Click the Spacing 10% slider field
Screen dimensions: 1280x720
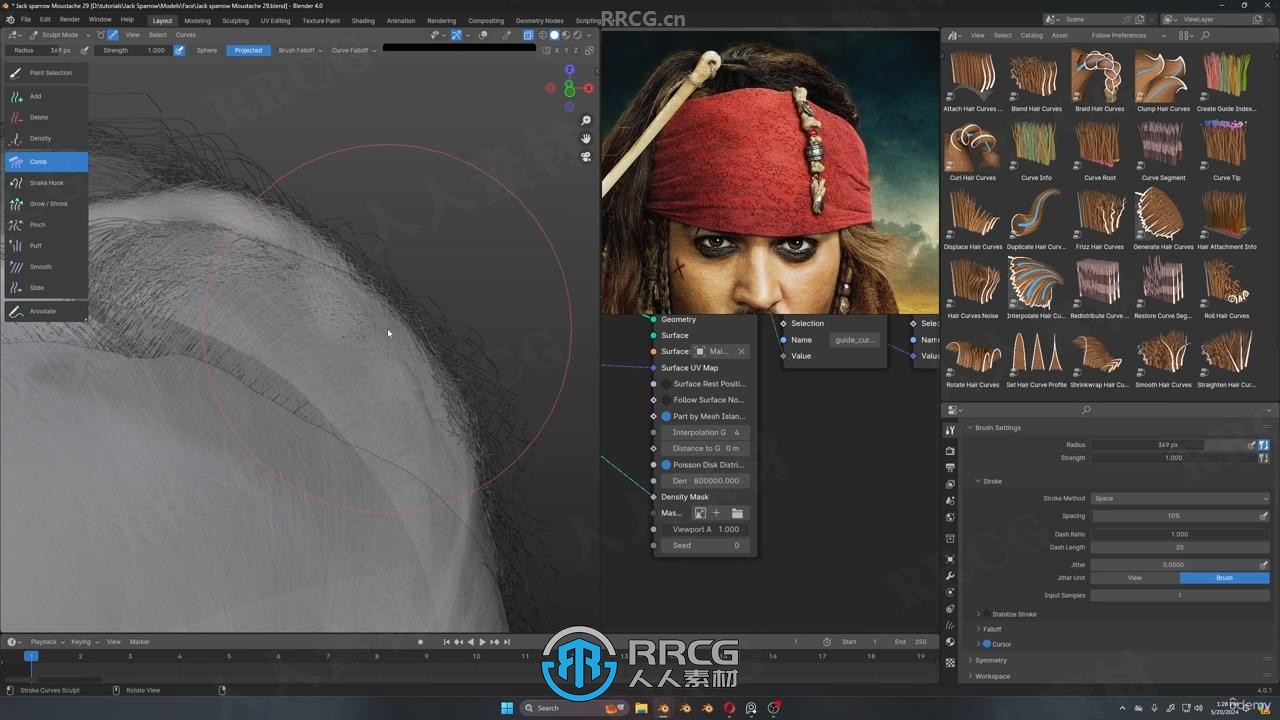(1173, 516)
